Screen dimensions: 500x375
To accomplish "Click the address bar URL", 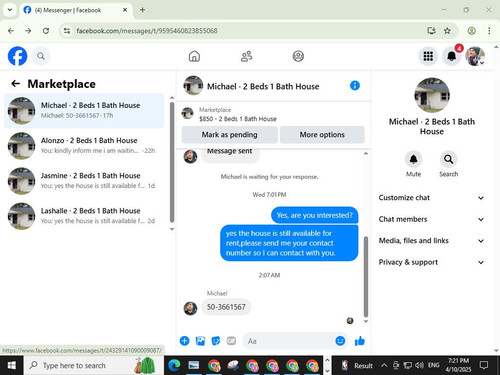I will (x=147, y=31).
